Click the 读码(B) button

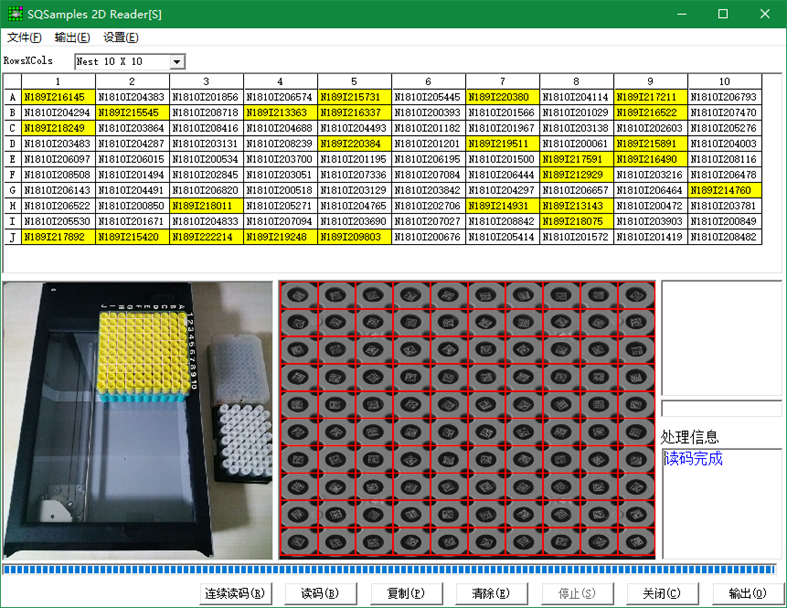coord(320,593)
